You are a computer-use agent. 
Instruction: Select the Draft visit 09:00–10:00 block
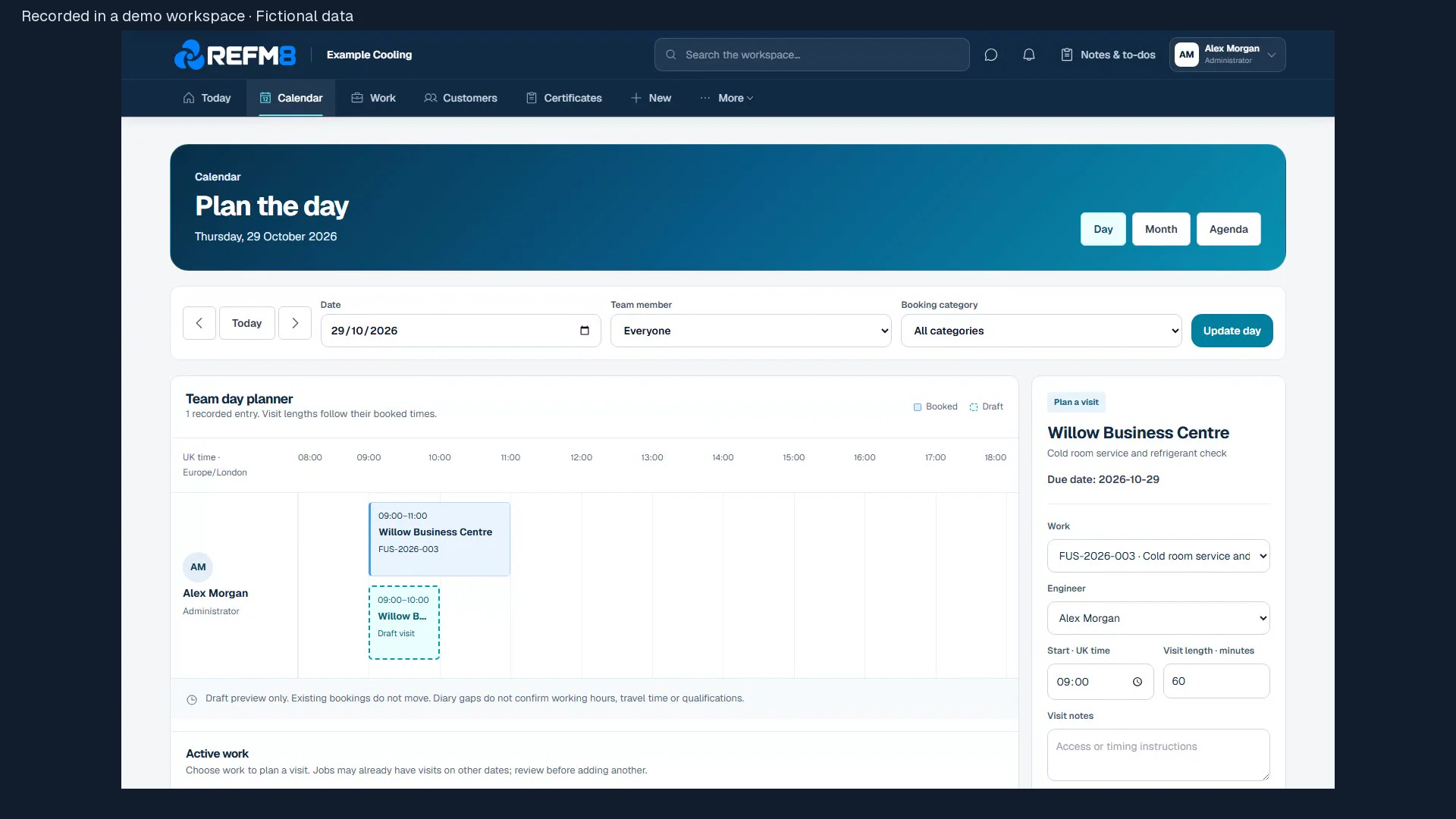click(x=404, y=623)
